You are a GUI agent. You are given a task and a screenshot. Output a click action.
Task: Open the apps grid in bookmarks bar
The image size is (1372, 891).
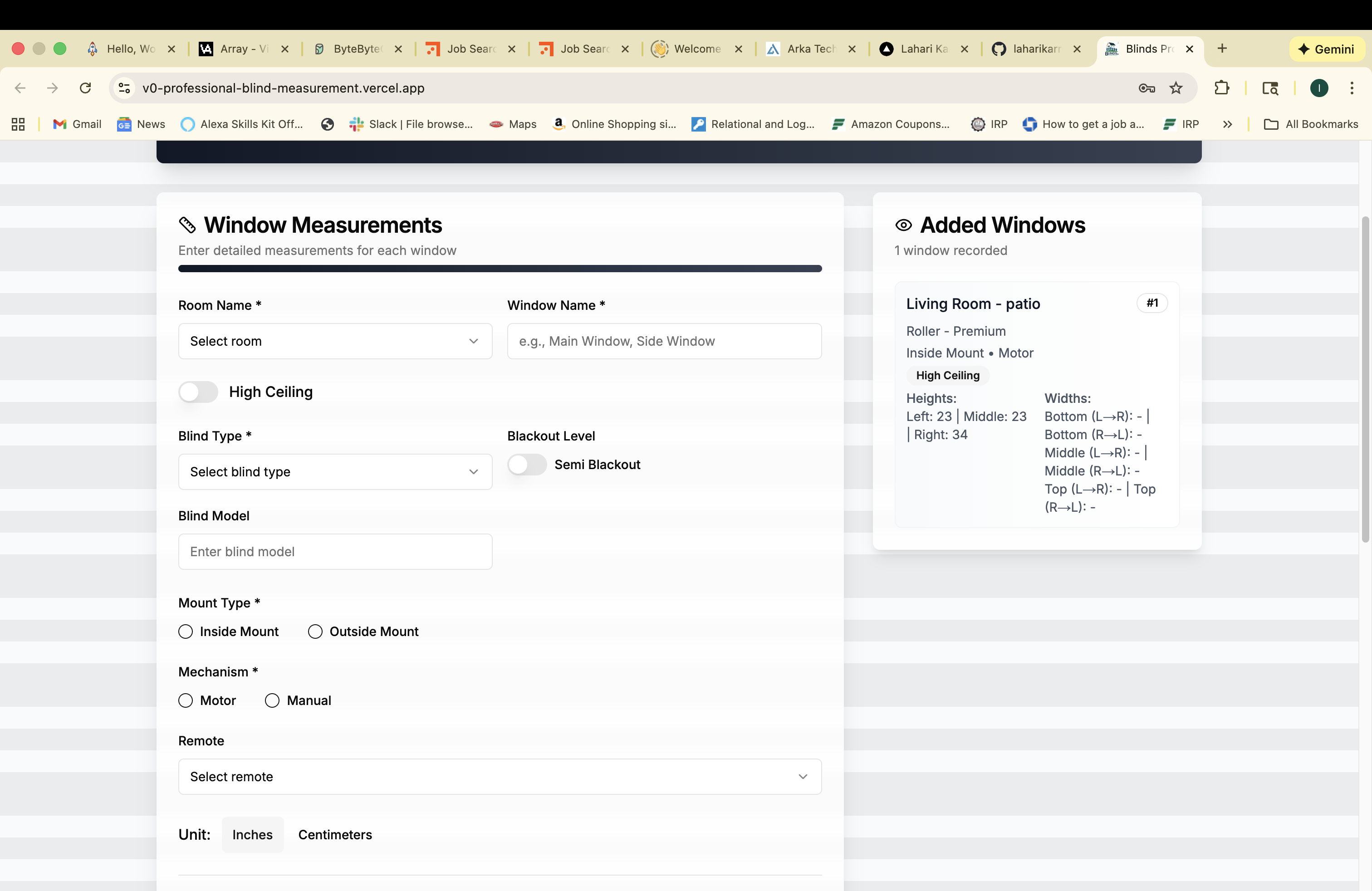[19, 124]
